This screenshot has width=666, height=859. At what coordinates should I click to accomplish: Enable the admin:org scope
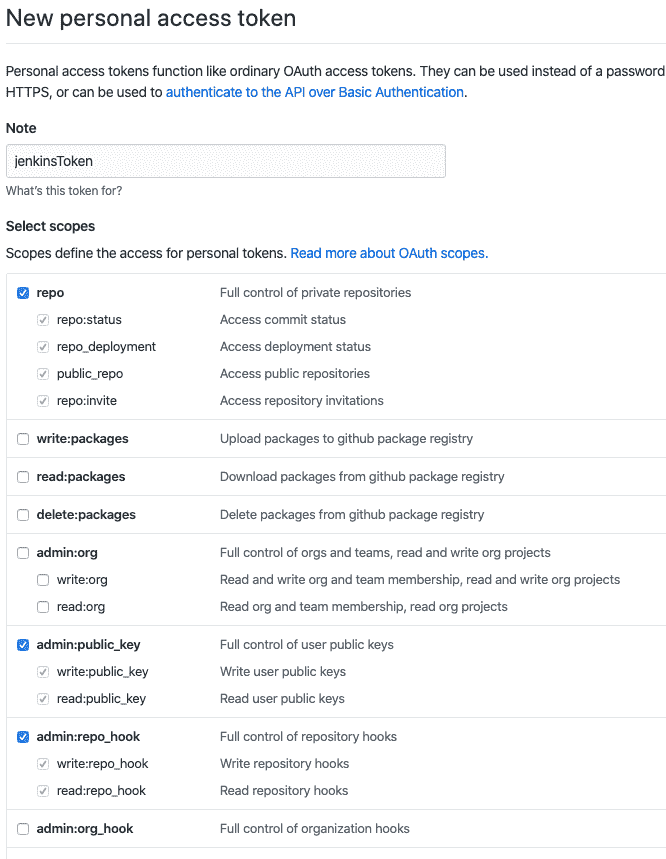coord(23,553)
